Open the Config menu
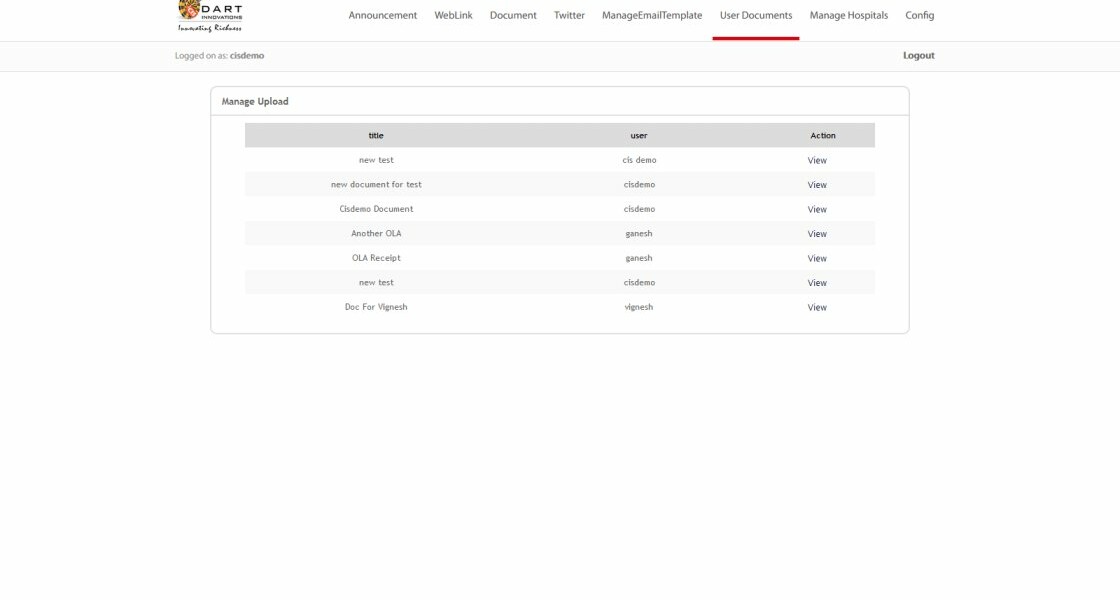The height and width of the screenshot is (600, 1120). tap(919, 15)
